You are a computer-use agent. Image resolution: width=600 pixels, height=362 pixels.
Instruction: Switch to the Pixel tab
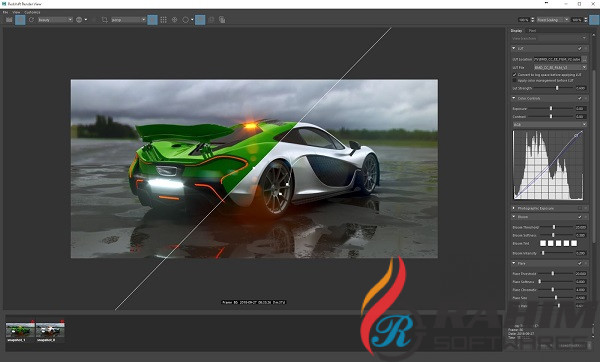(x=532, y=31)
